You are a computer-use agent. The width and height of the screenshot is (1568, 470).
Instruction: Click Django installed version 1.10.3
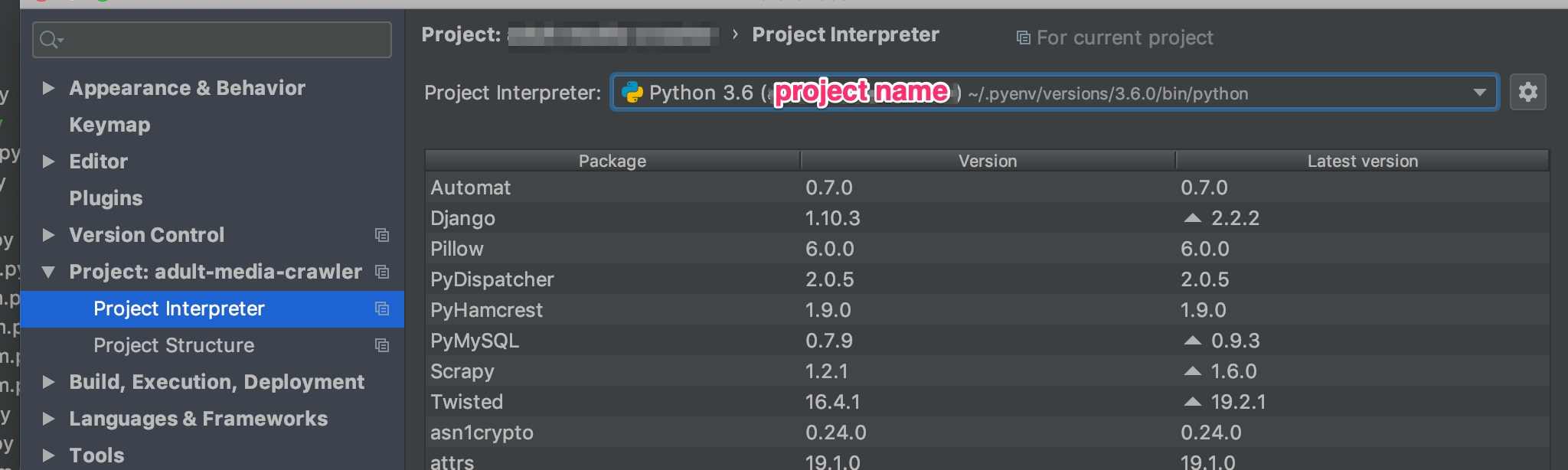coord(833,218)
